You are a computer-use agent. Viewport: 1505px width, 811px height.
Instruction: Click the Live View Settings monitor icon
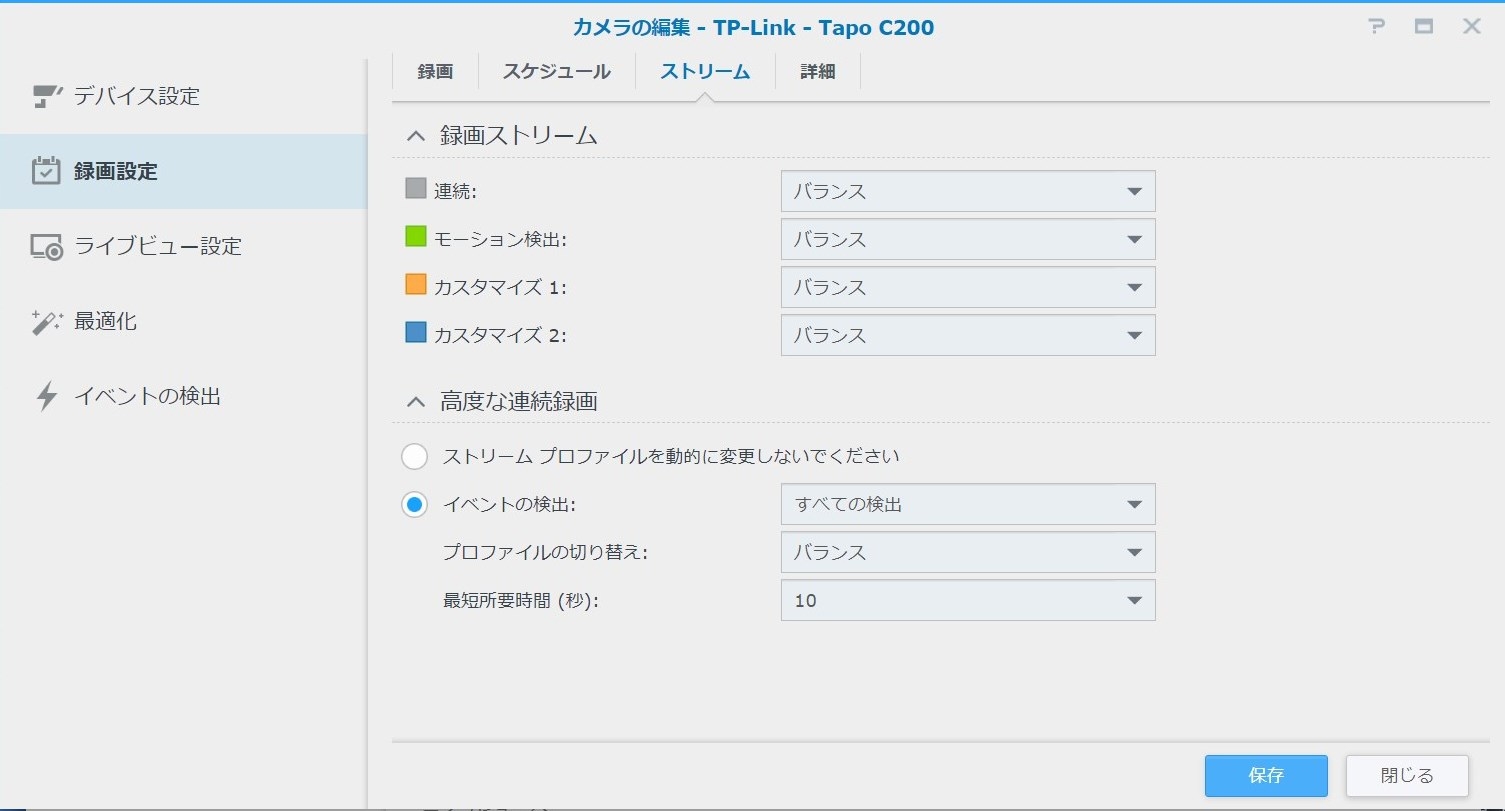pos(46,247)
